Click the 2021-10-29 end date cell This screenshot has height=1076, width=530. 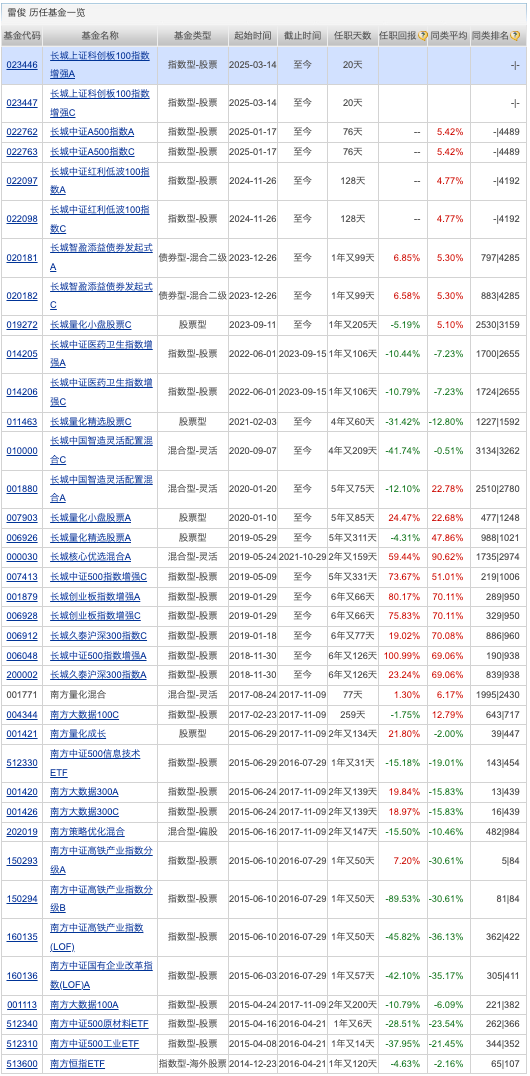point(303,557)
